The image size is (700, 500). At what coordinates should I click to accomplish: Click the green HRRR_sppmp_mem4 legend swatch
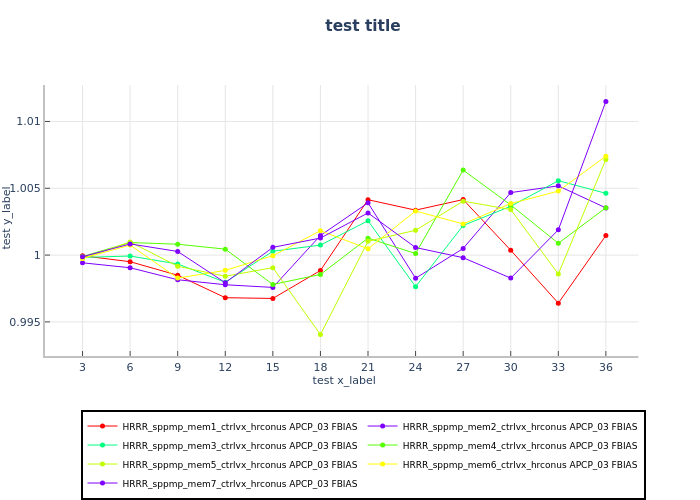[381, 445]
